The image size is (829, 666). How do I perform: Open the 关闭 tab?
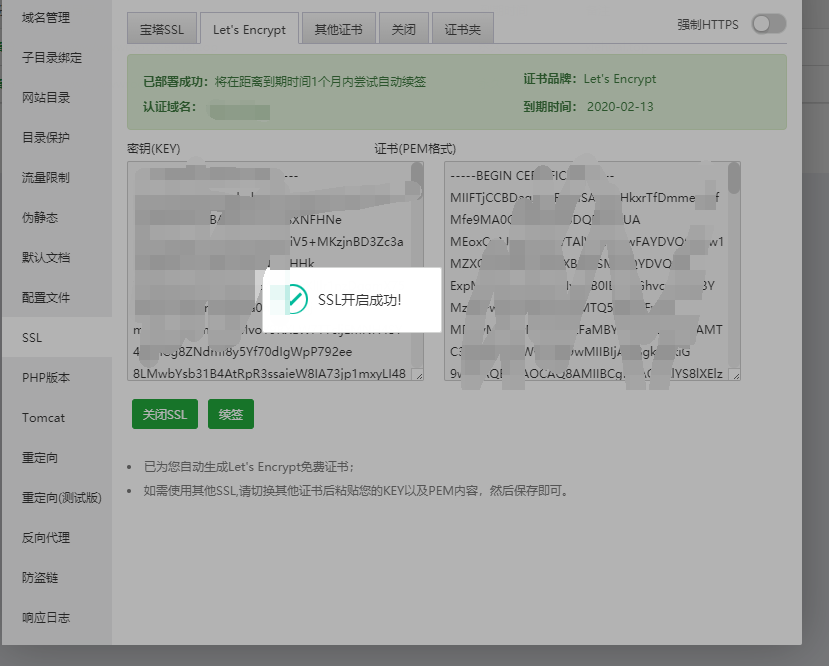(403, 29)
